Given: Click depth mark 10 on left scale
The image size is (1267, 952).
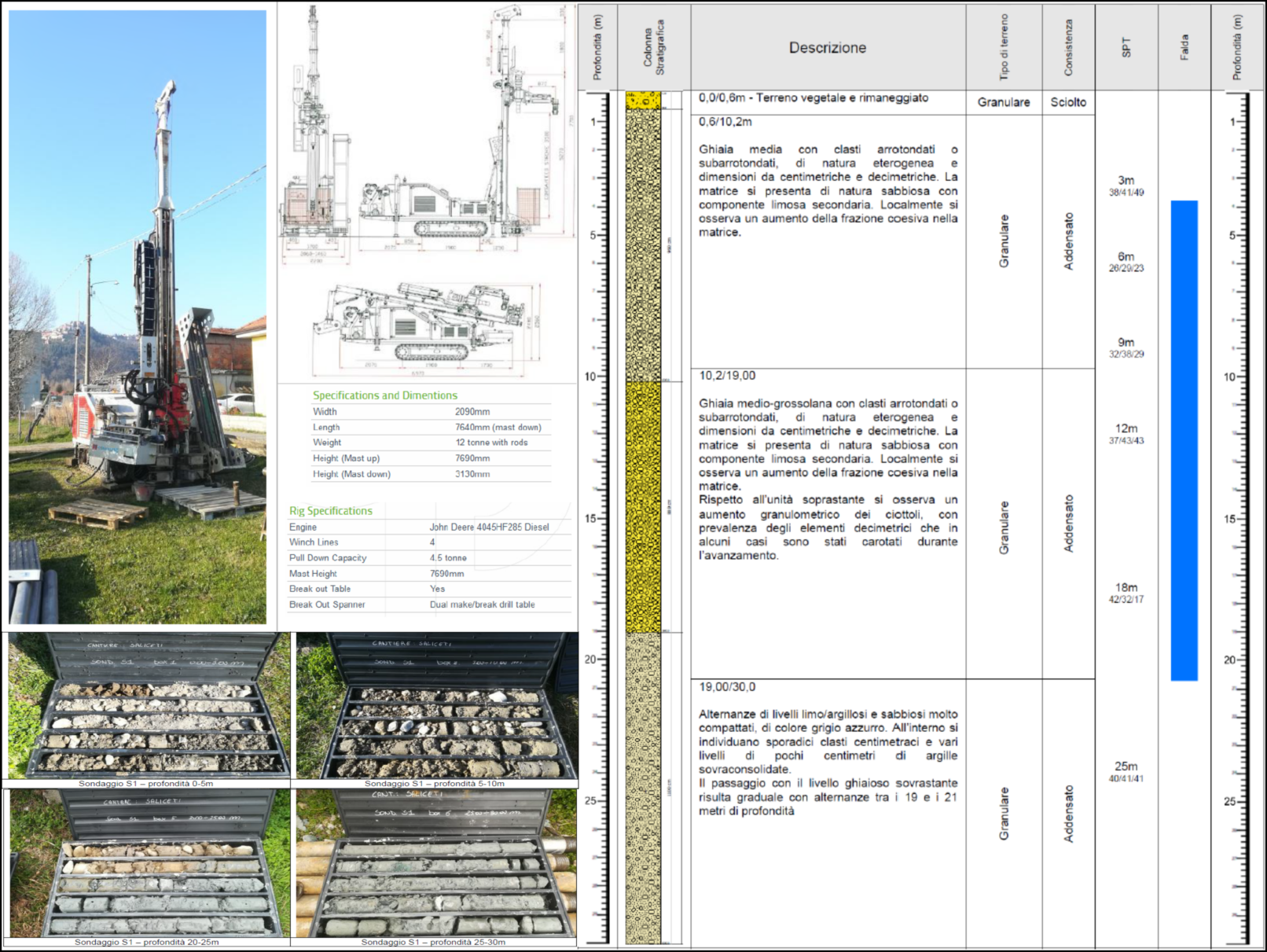Looking at the screenshot, I should coord(589,377).
